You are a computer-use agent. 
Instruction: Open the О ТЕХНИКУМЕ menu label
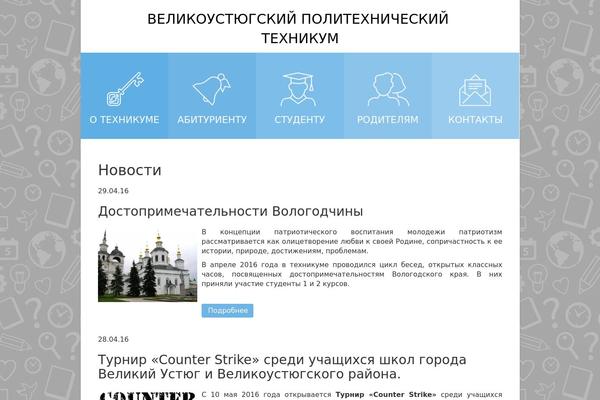tap(124, 120)
